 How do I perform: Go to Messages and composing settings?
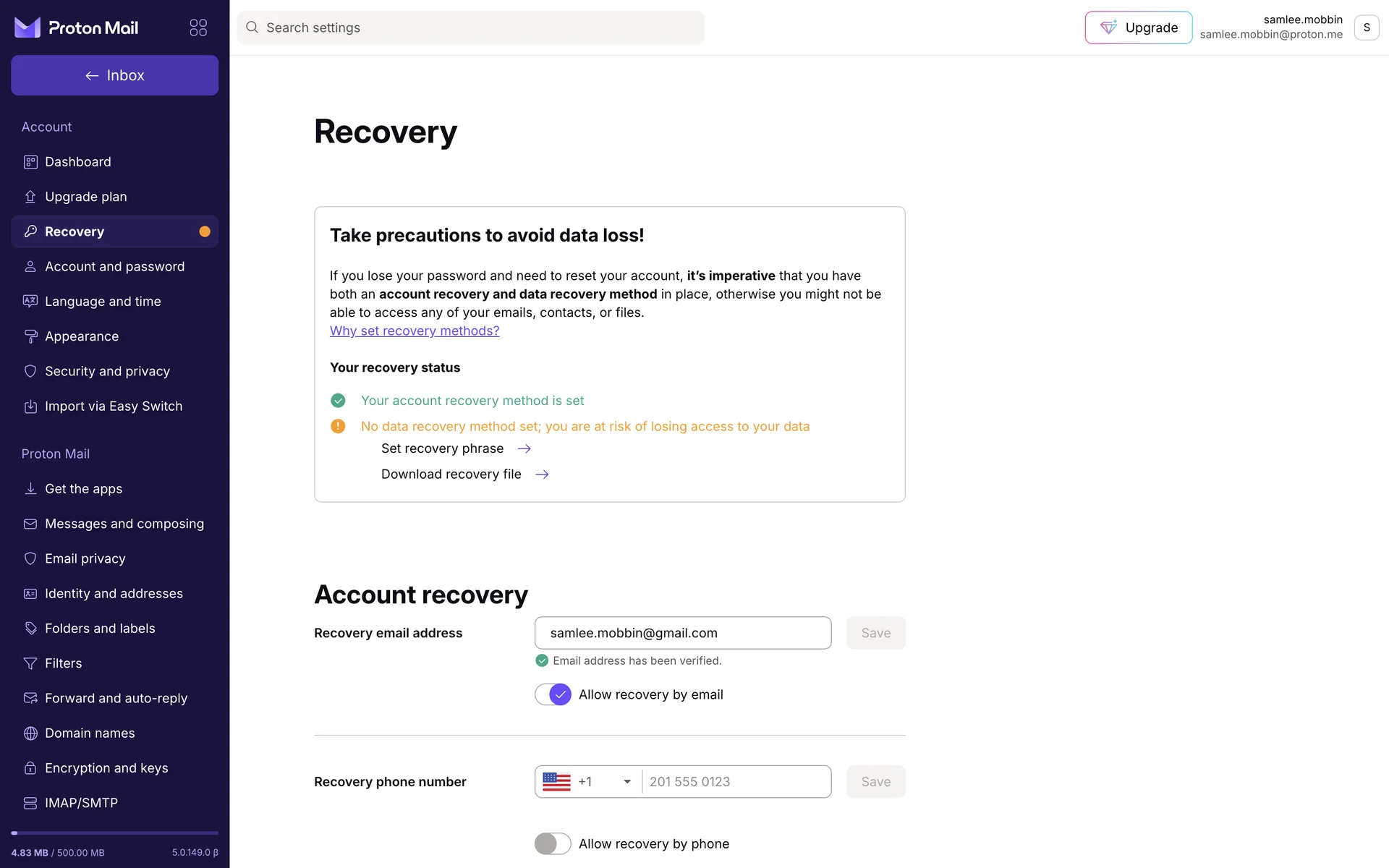coord(124,524)
